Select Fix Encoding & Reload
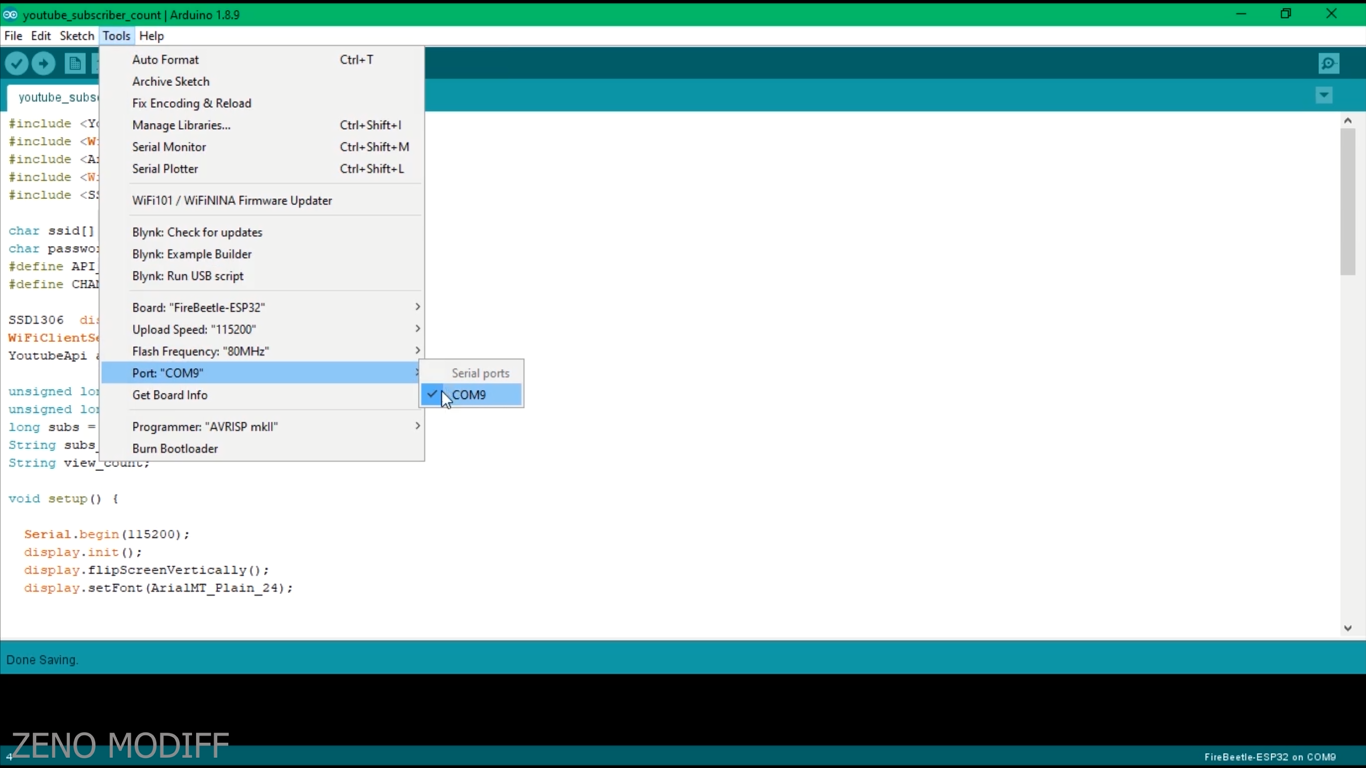This screenshot has width=1366, height=768. tap(263, 104)
